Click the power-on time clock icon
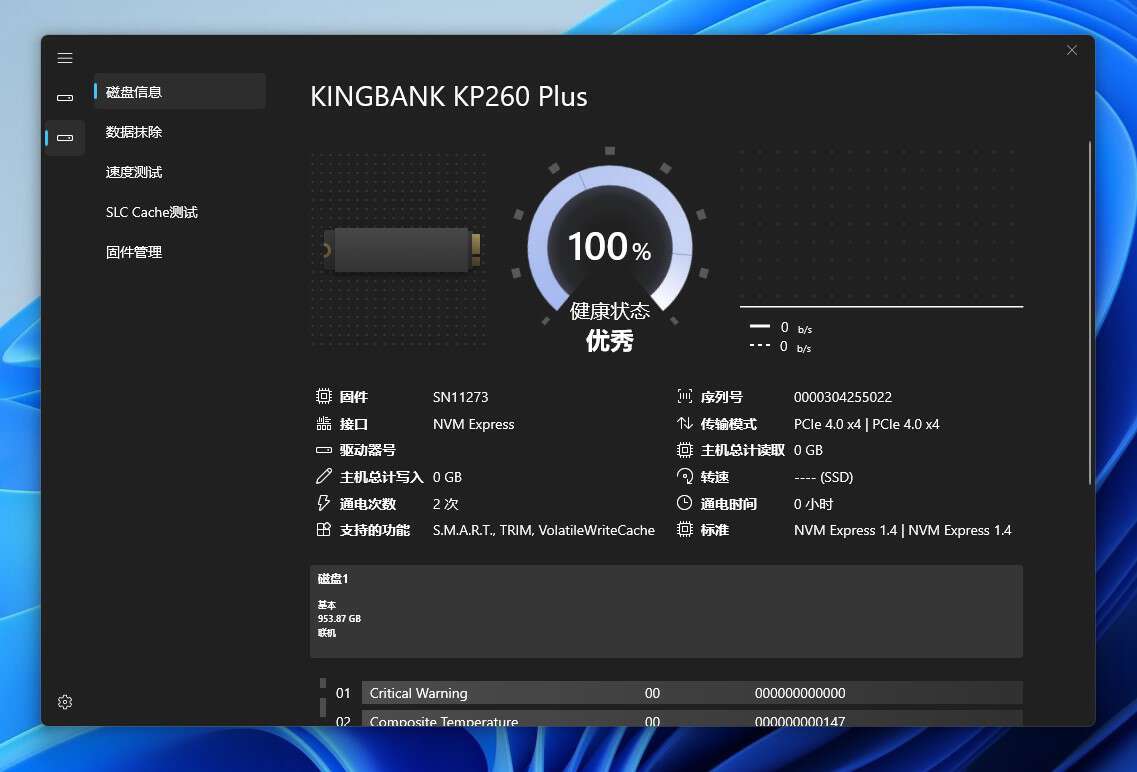The image size is (1137, 772). [685, 504]
